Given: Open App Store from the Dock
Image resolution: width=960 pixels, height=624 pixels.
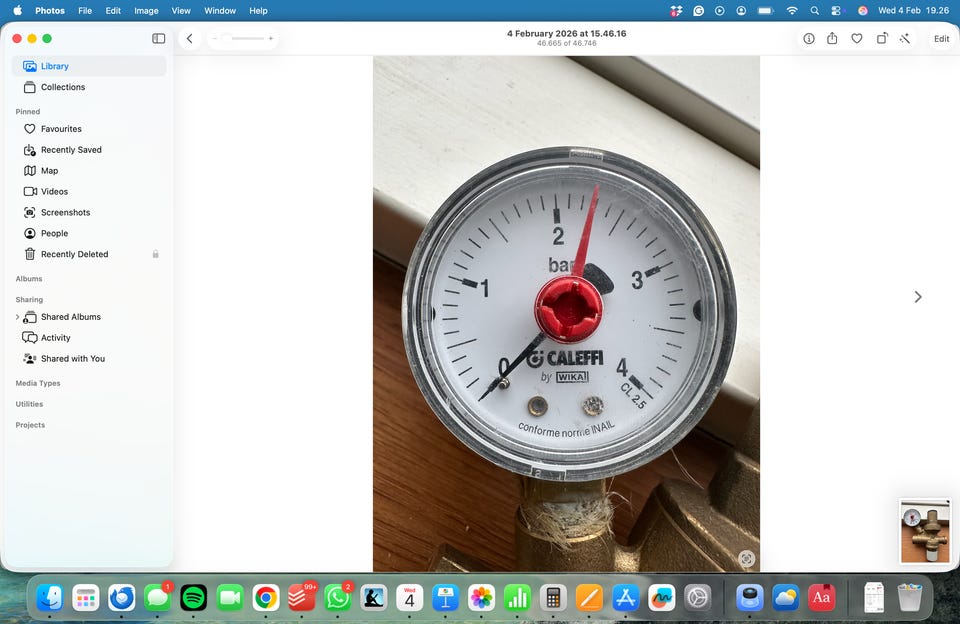Looking at the screenshot, I should tap(625, 597).
